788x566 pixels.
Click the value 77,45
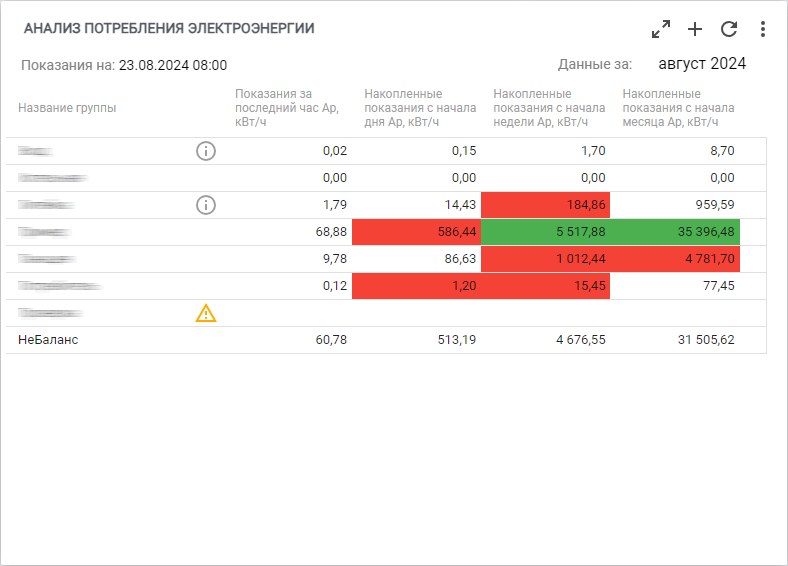(719, 286)
